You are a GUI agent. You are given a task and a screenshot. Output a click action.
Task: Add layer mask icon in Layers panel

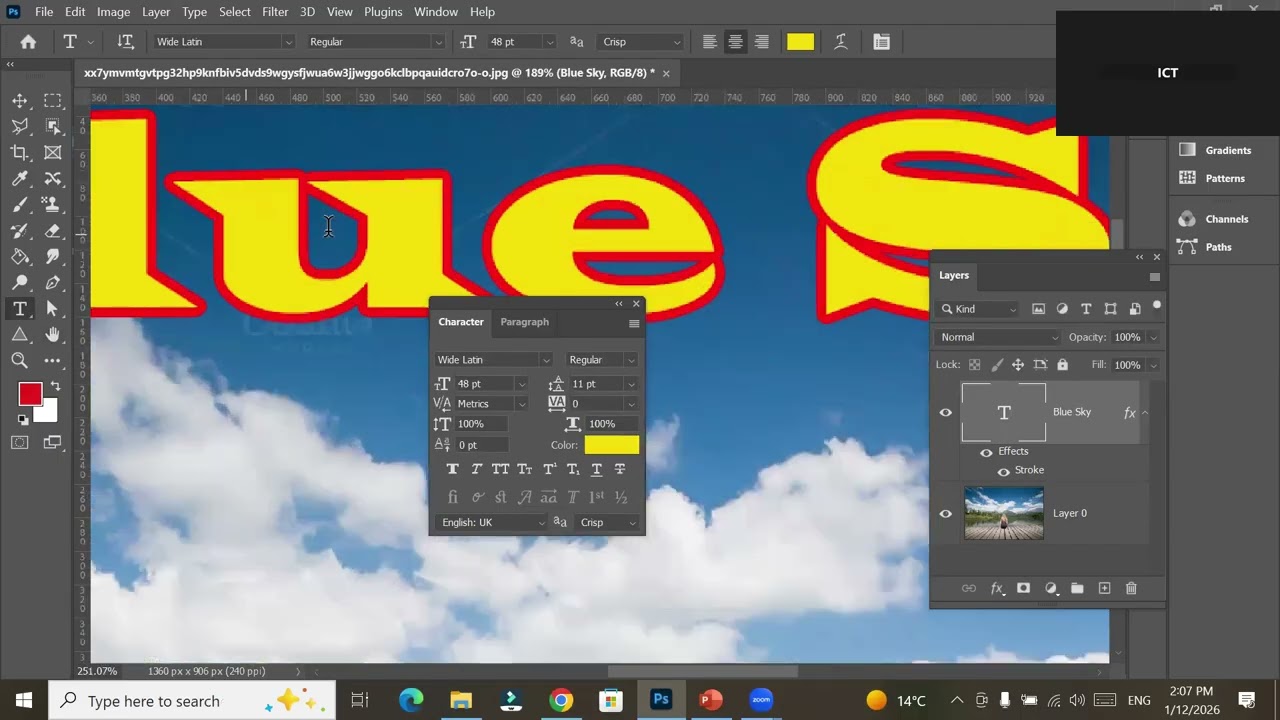pos(1023,589)
